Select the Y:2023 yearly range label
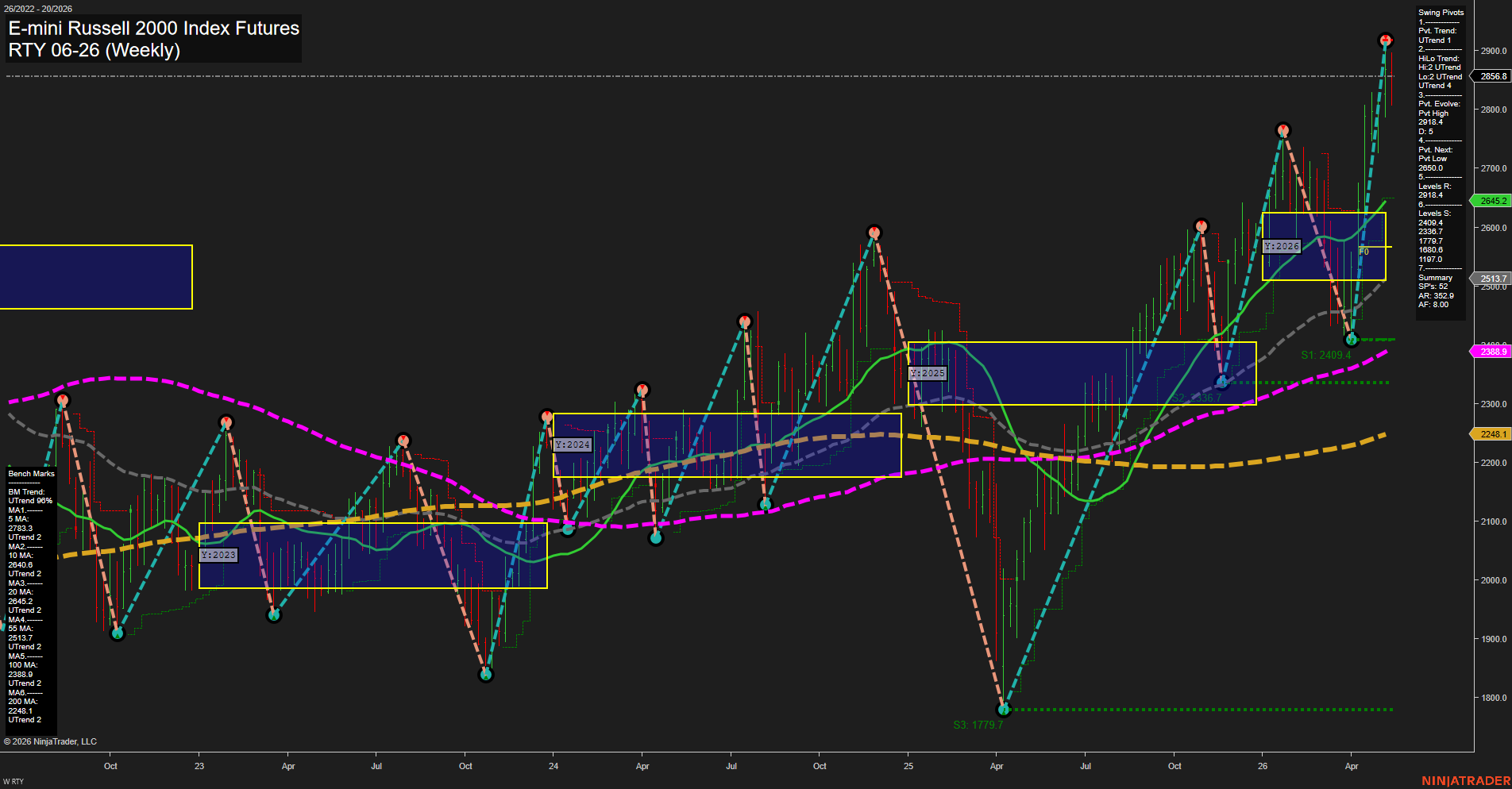Screen dimensions: 1512x789 (x=218, y=555)
